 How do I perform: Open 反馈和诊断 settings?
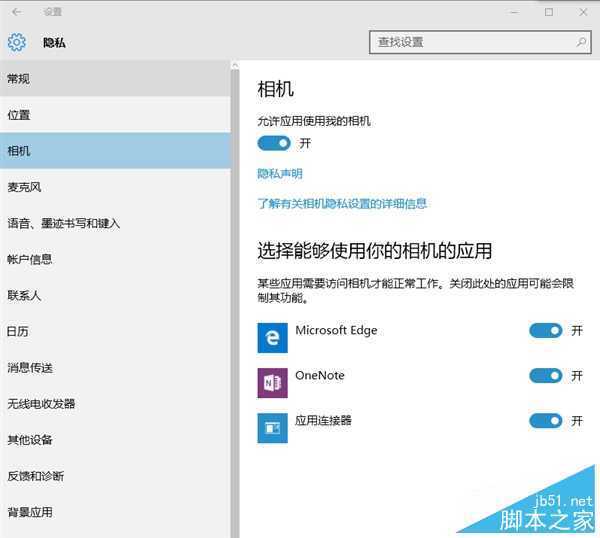click(x=115, y=476)
